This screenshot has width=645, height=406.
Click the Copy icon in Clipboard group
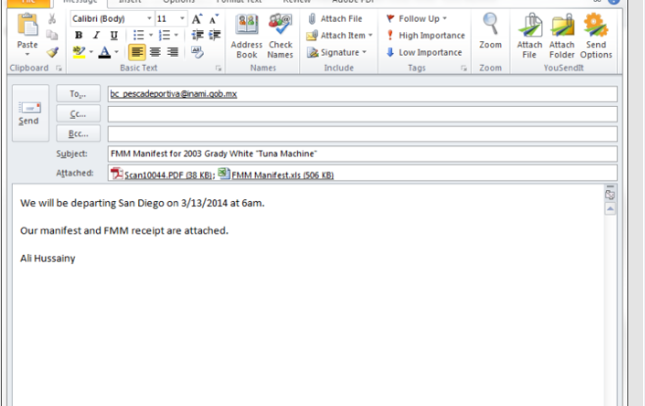point(52,35)
